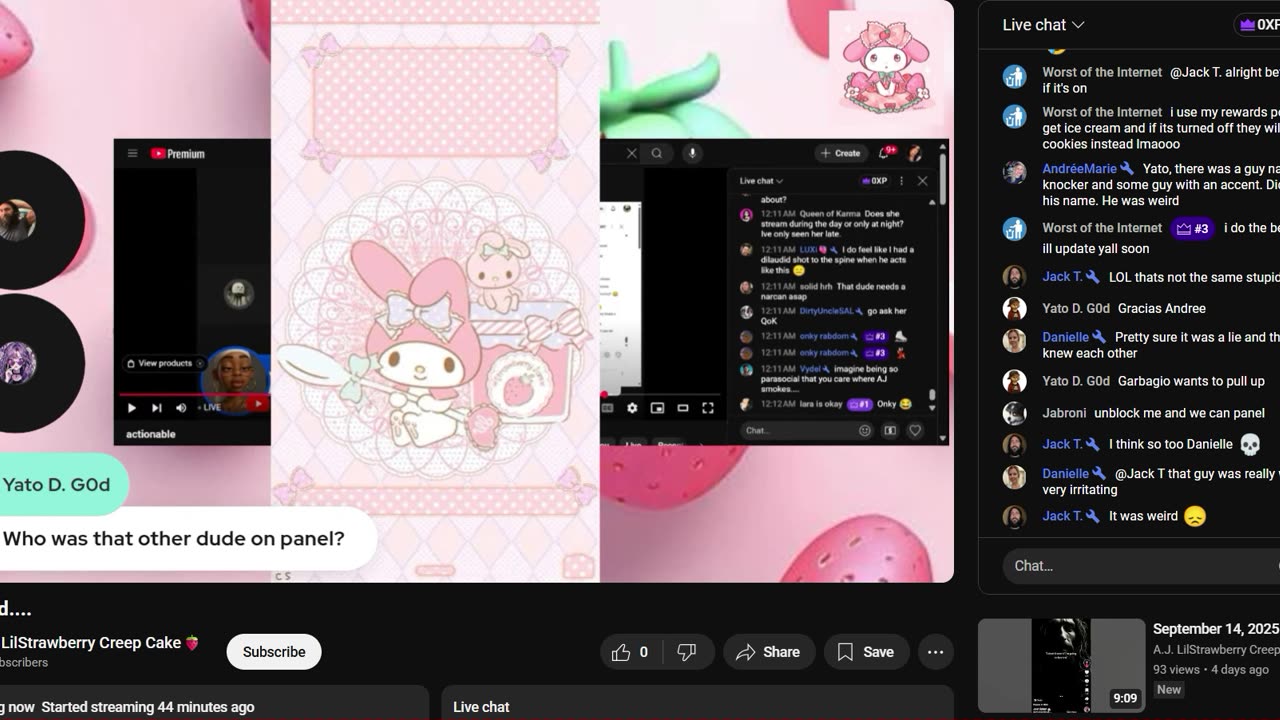Open the more actions three-dot menu
The height and width of the screenshot is (720, 1280).
[x=935, y=652]
